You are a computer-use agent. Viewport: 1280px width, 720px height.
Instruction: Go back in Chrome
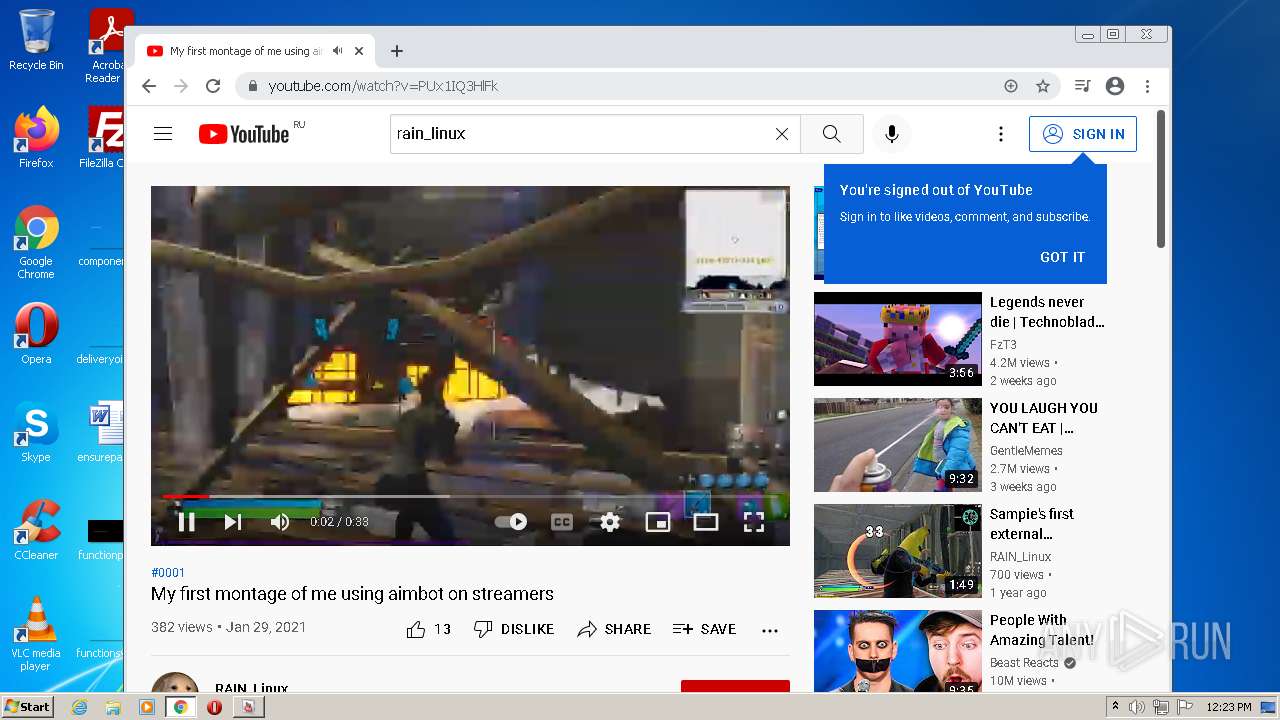tap(149, 86)
